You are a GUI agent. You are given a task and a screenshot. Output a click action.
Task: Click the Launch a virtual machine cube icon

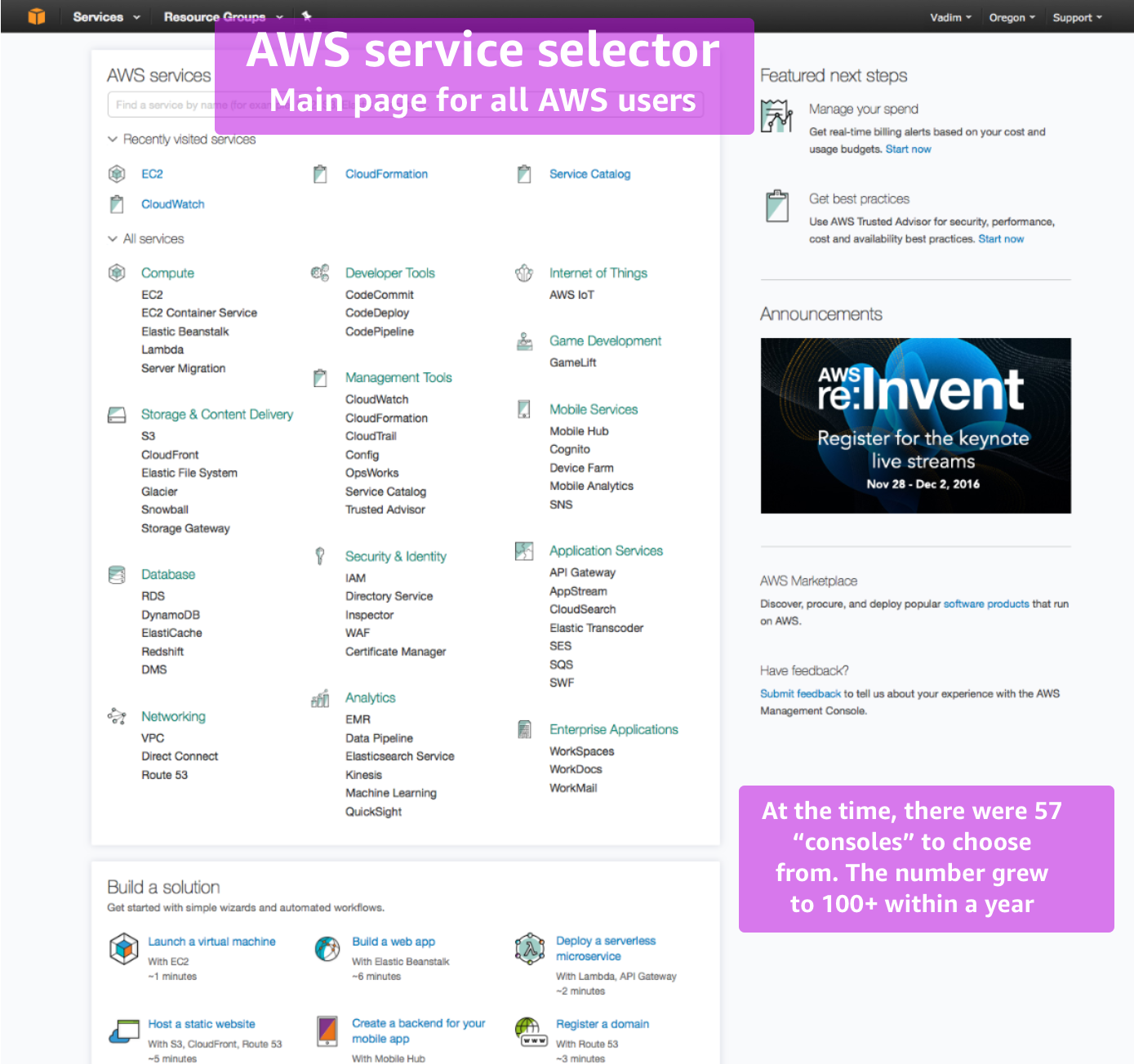click(x=124, y=949)
